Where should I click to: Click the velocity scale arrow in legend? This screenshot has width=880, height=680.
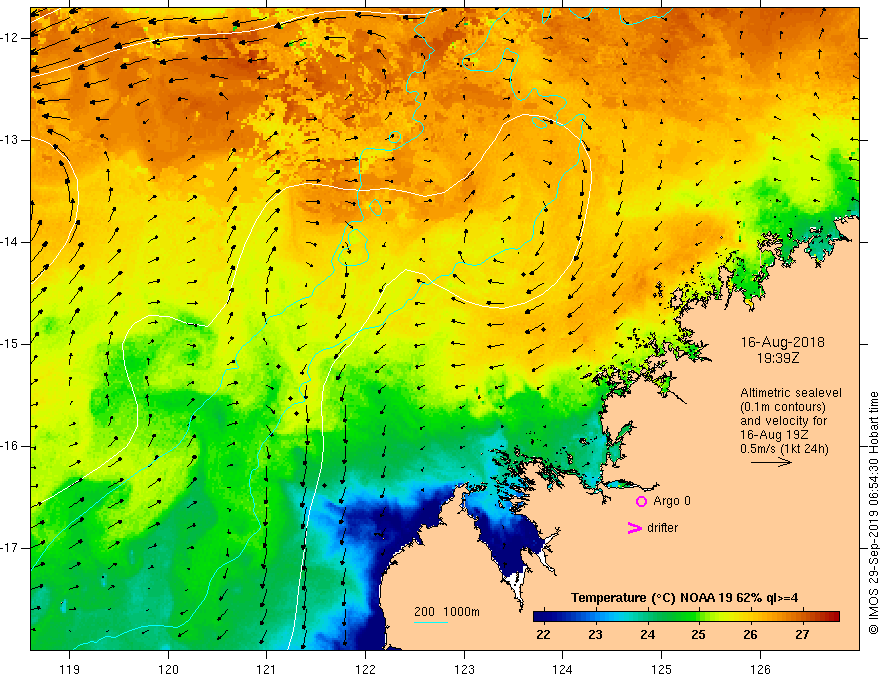point(771,462)
